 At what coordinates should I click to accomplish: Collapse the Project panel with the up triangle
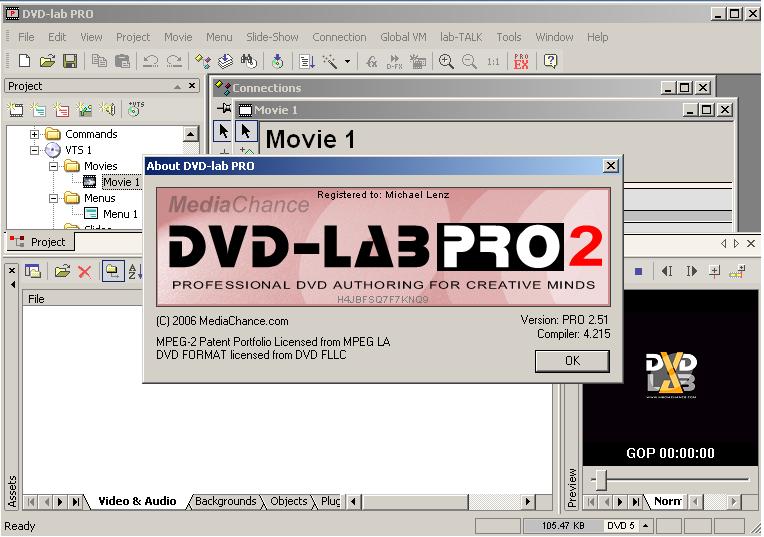(177, 87)
